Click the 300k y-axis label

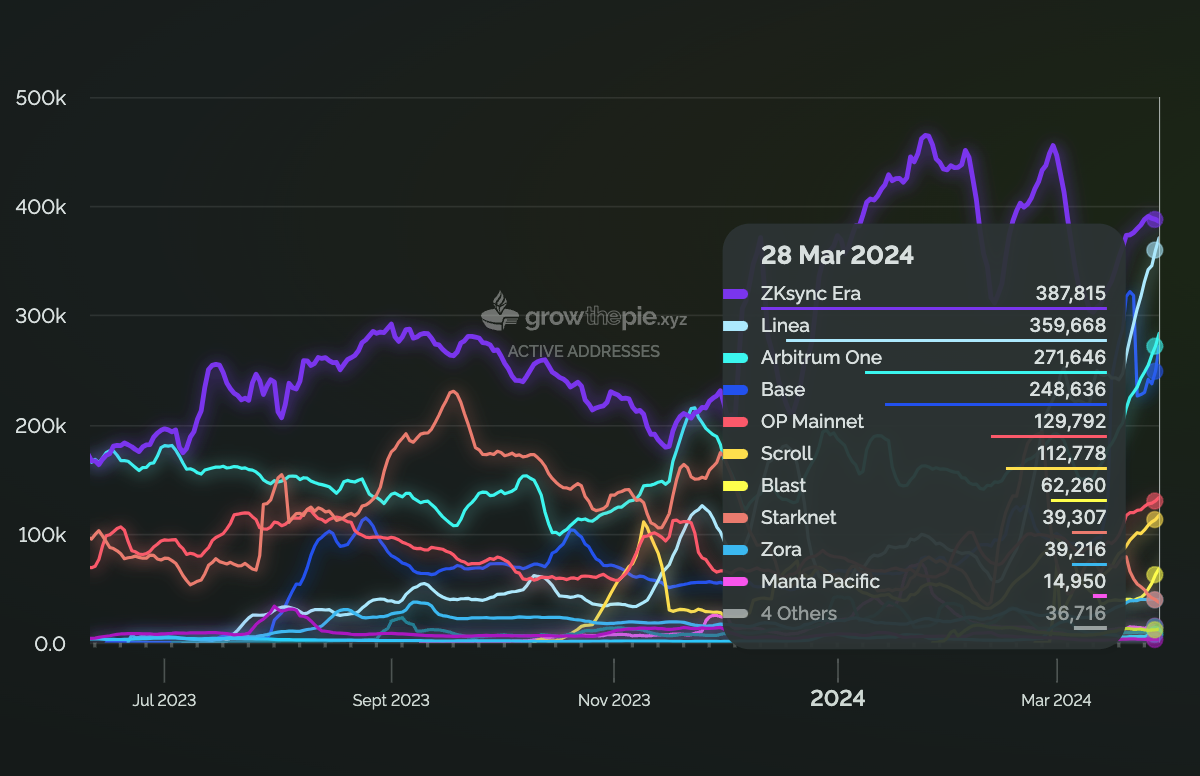pos(41,316)
